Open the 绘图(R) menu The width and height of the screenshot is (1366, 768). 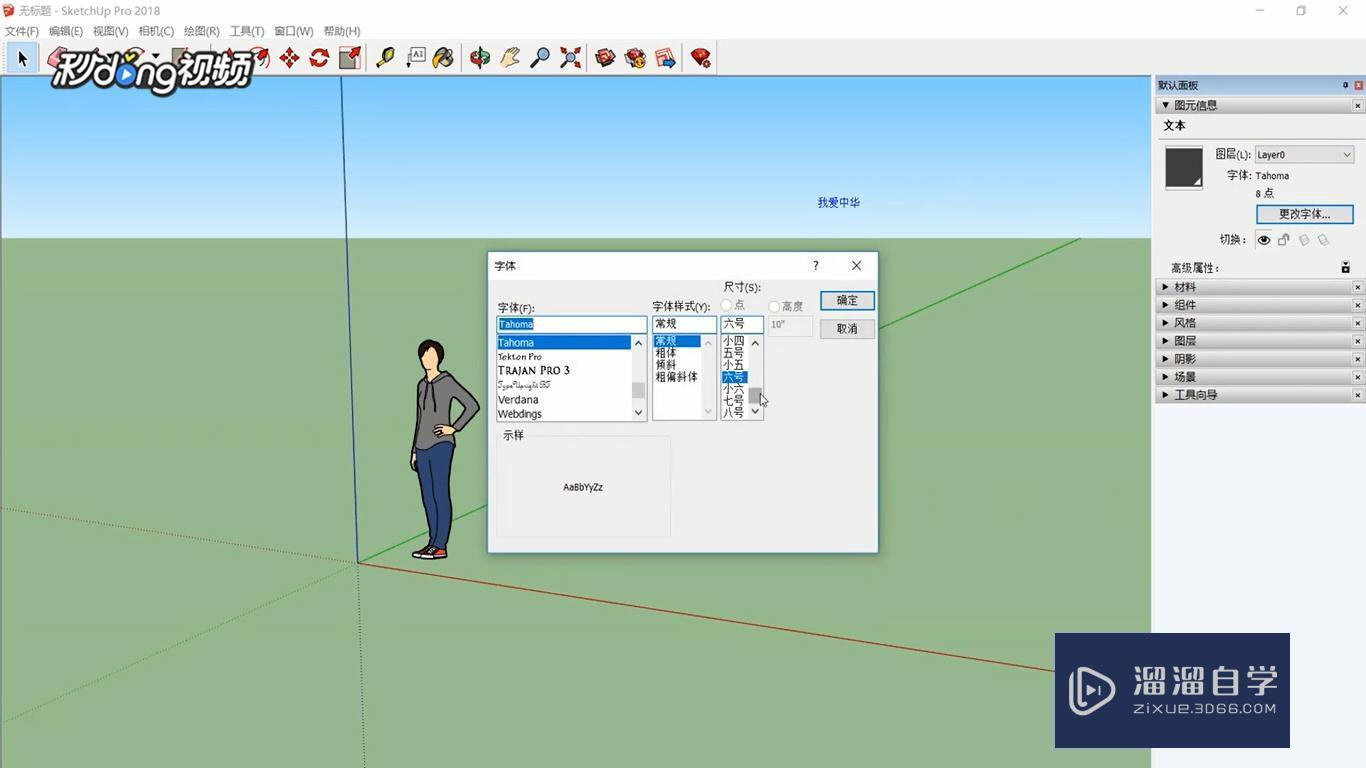201,31
